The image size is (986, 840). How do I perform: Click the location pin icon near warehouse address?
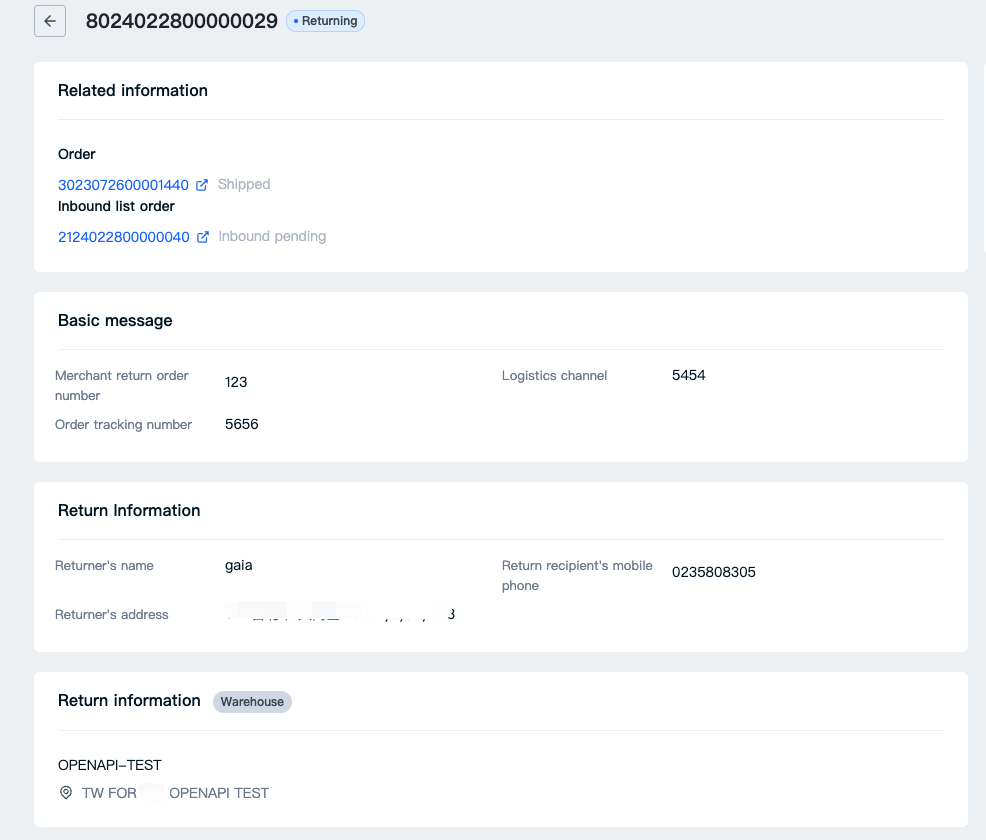pyautogui.click(x=66, y=792)
